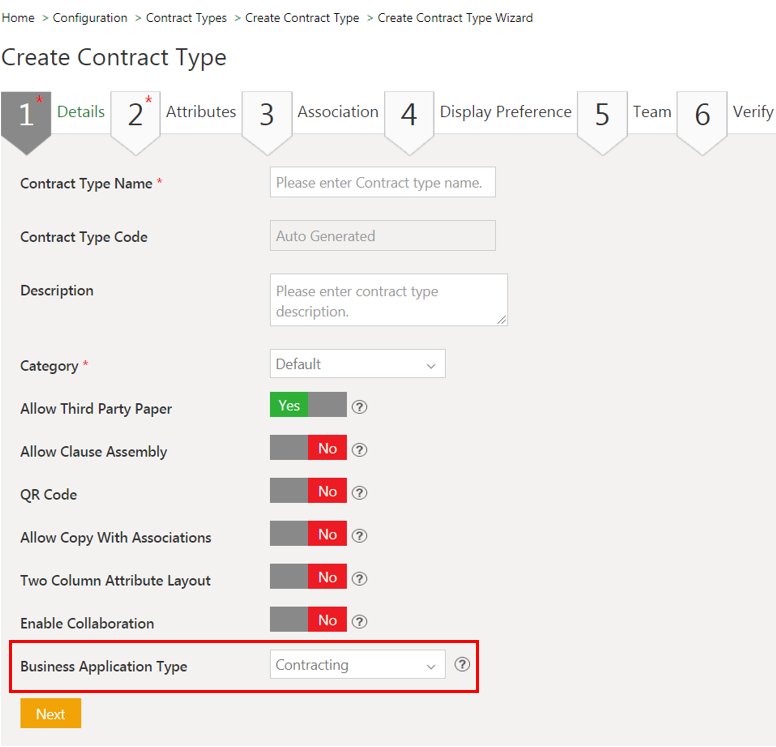Click help icon beside Allow Clause Assembly
Viewport: 776px width, 747px height.
pyautogui.click(x=360, y=450)
